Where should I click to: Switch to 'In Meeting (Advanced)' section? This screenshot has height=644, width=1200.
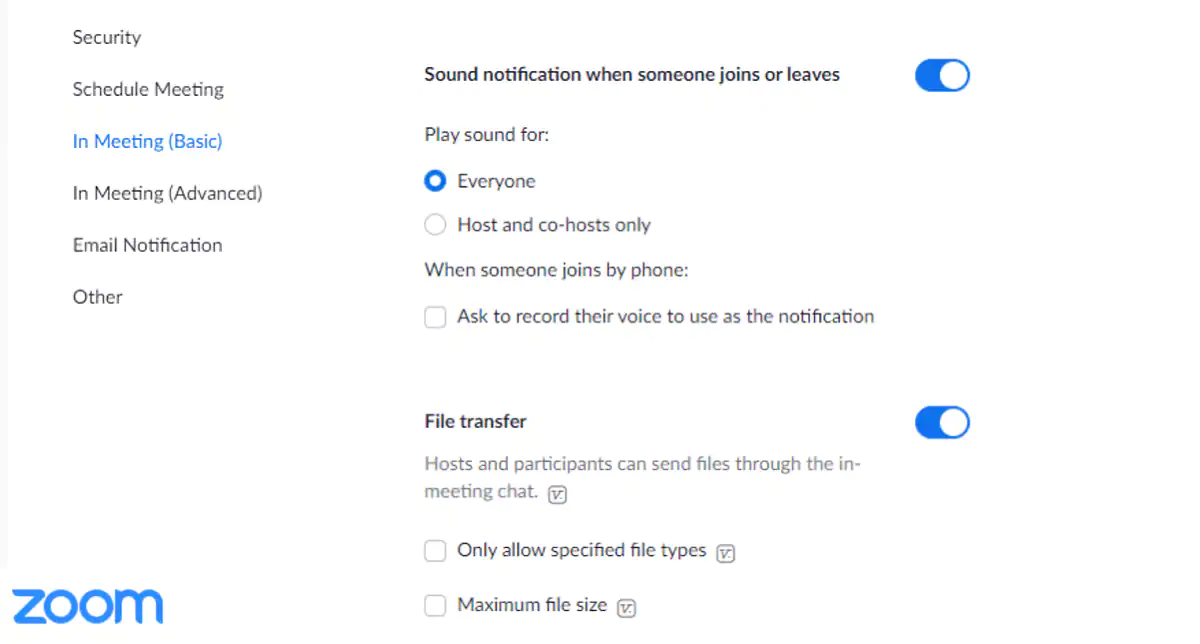(x=168, y=193)
